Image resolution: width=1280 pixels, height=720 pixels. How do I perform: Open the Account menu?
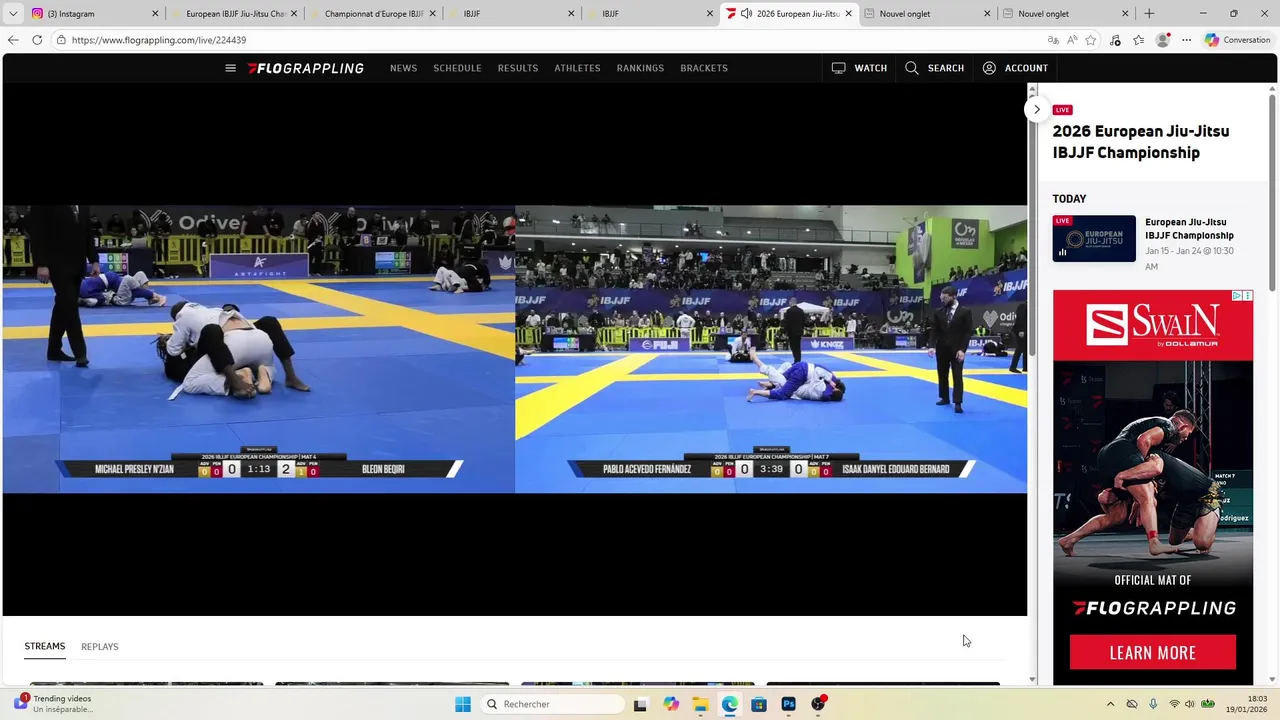point(1015,68)
